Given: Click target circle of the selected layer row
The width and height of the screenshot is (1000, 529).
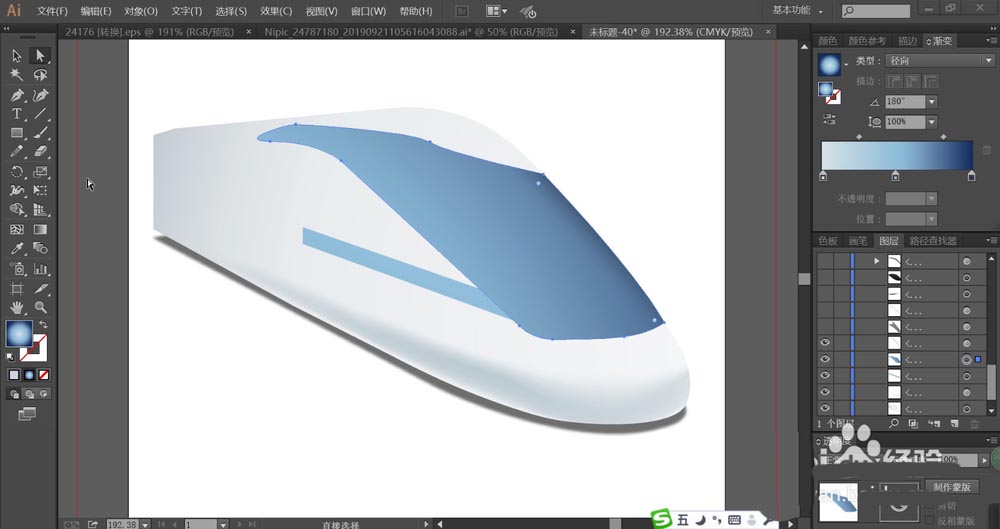Looking at the screenshot, I should 967,360.
